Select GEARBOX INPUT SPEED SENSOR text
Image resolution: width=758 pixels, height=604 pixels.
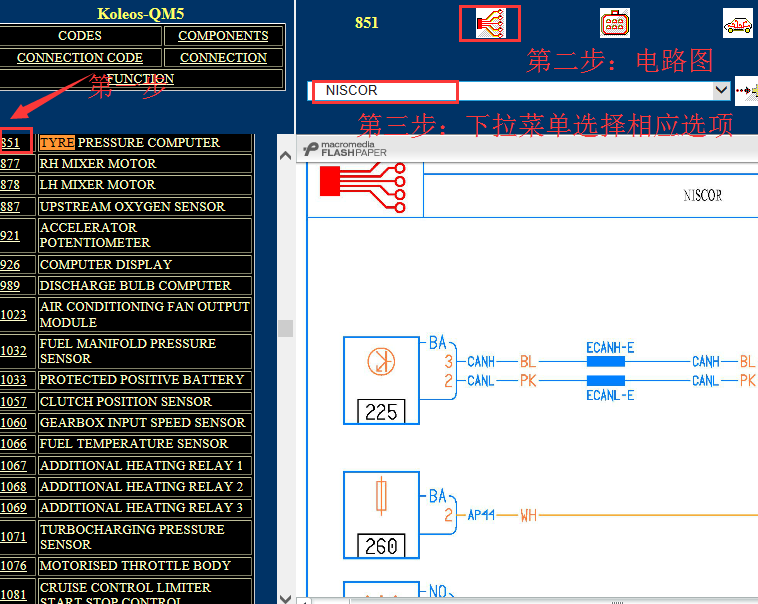[143, 423]
